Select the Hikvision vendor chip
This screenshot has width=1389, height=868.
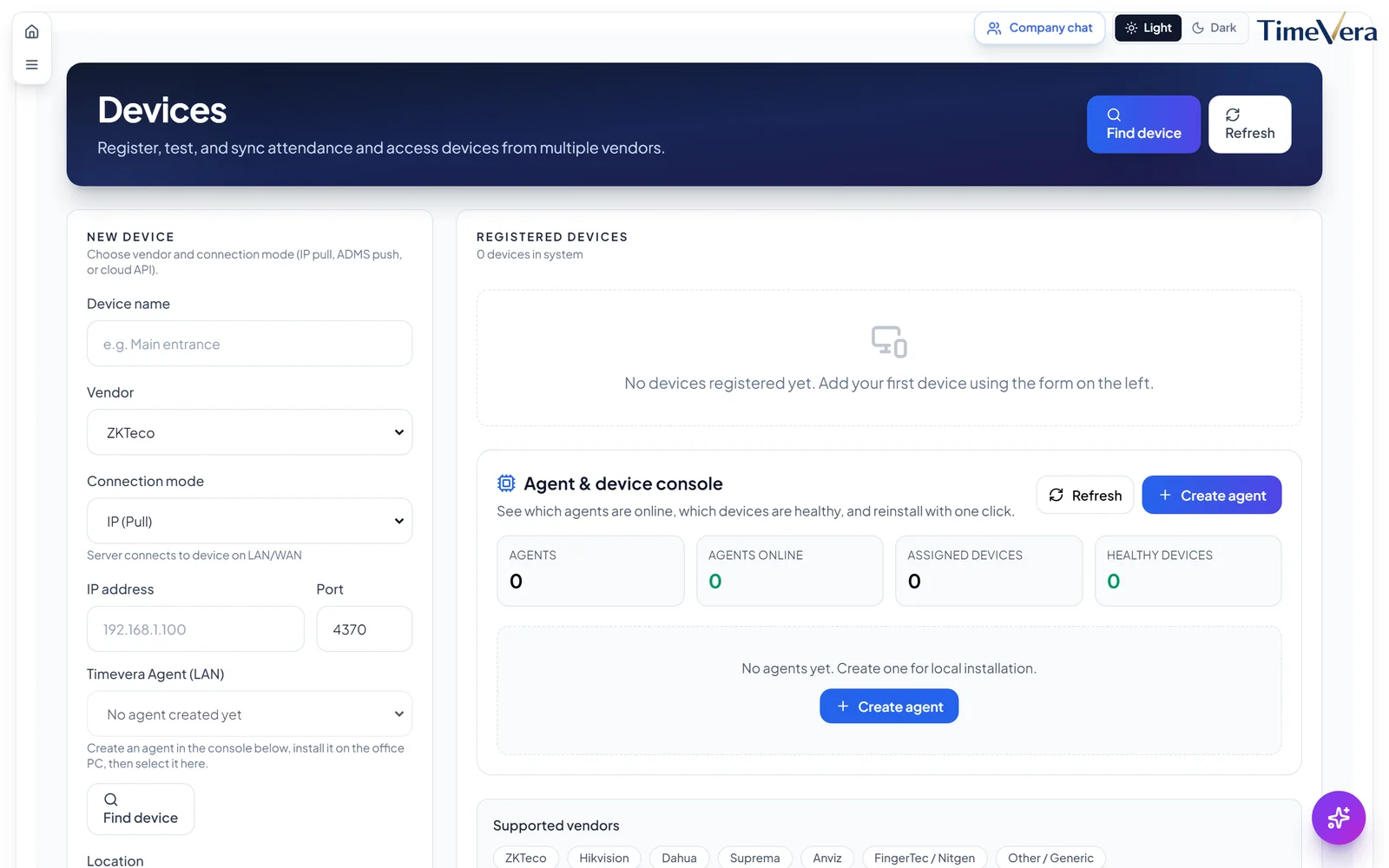(604, 858)
